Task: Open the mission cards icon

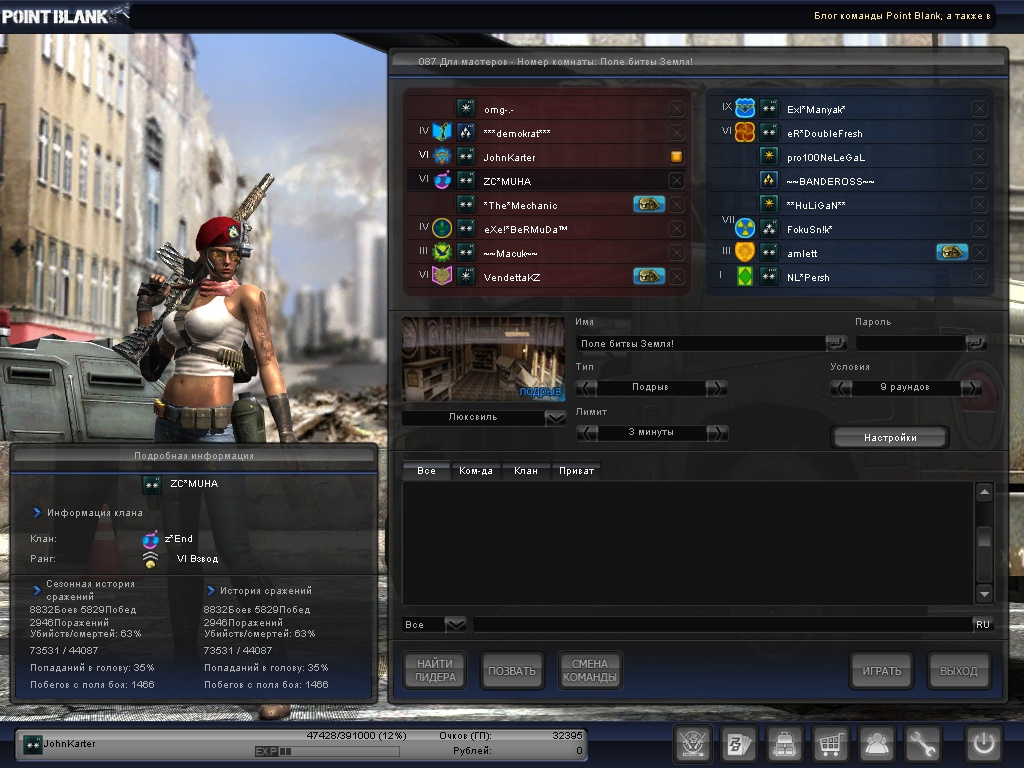Action: click(x=739, y=744)
